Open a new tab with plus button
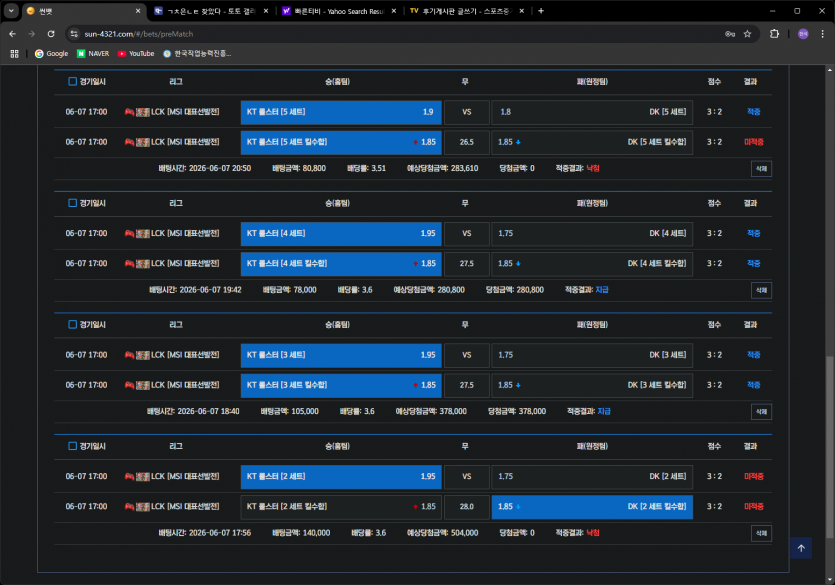 coord(541,11)
